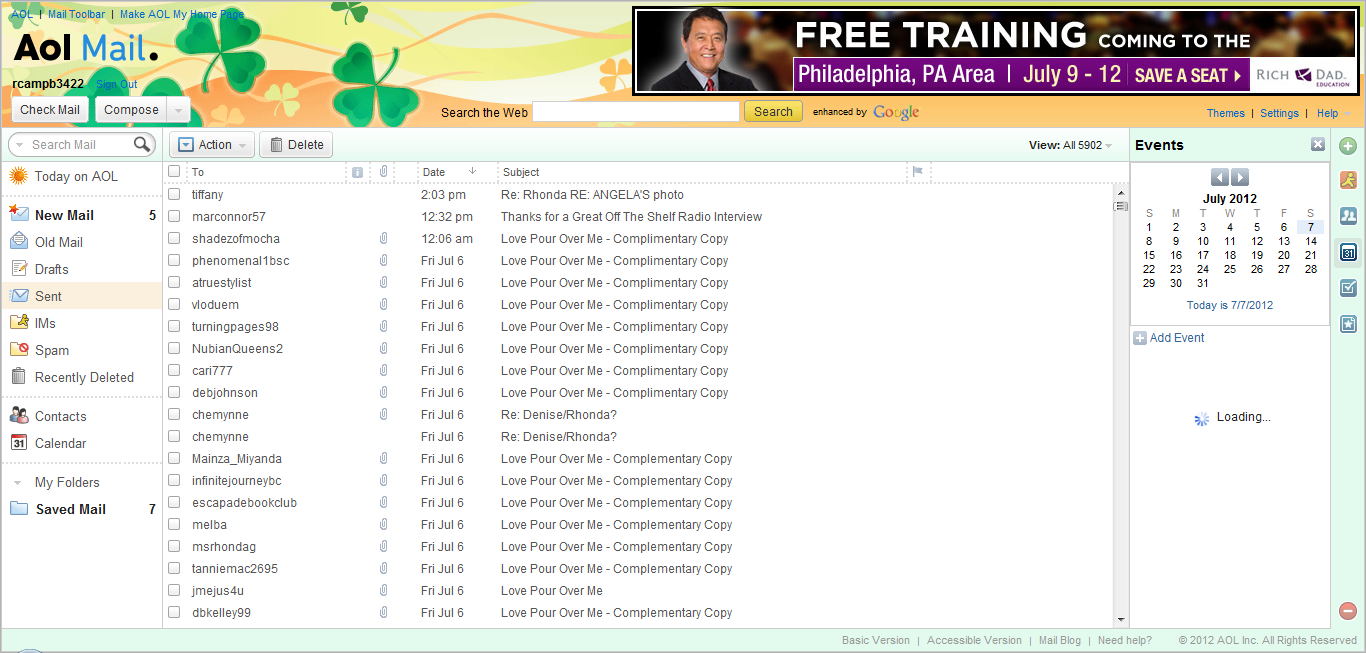Click the yellow Search button
The height and width of the screenshot is (653, 1366).
(x=773, y=112)
